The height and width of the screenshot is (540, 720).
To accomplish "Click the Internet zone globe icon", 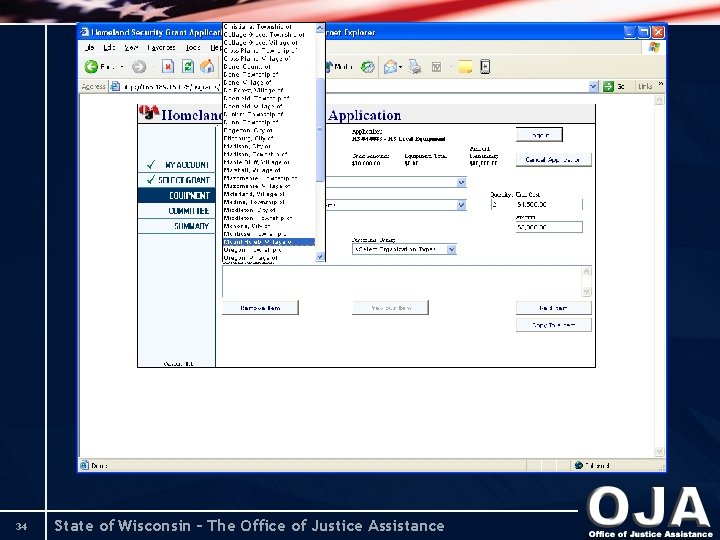I will tap(579, 465).
